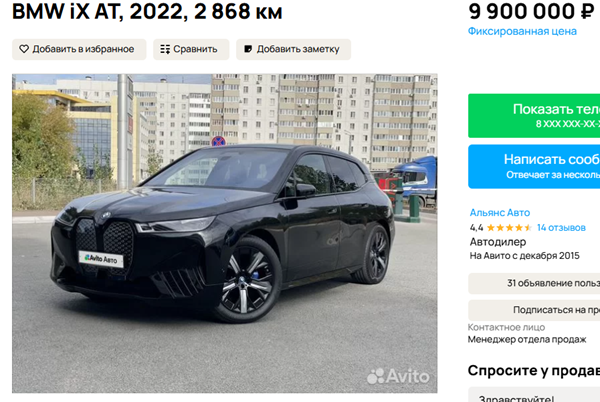Open the main BMW iX photo
600x402 pixels.
pos(225,233)
